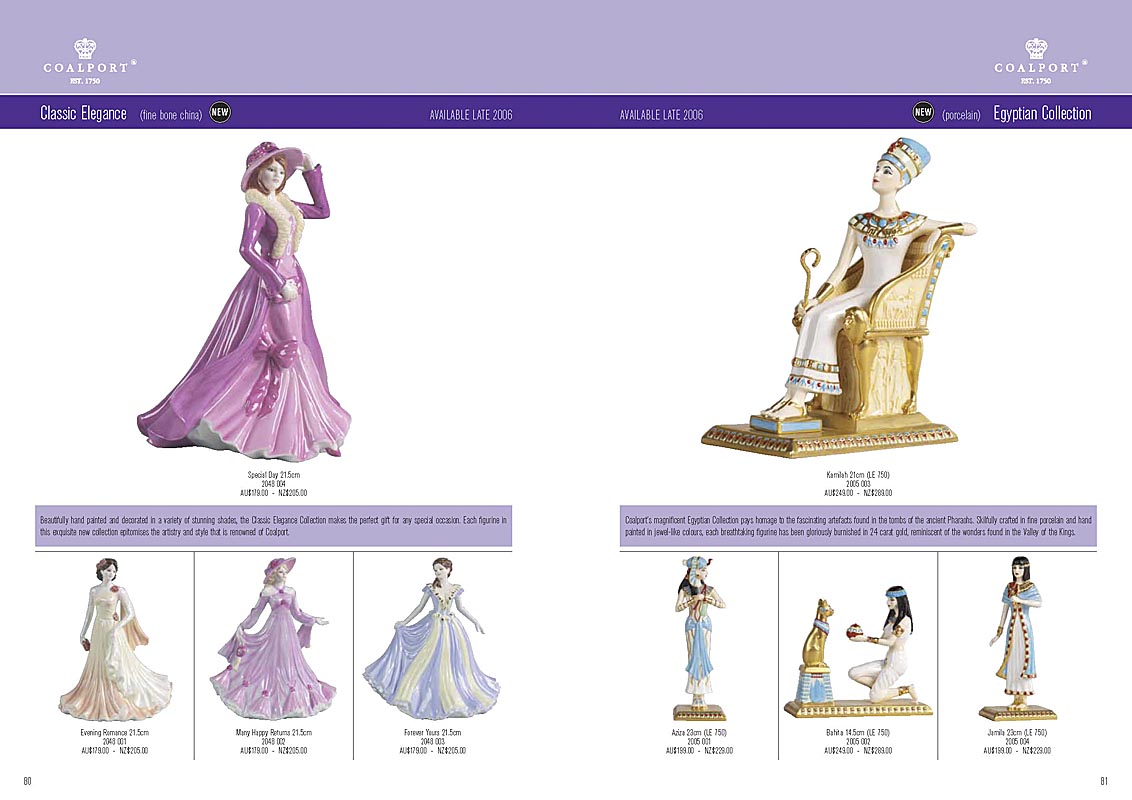Click the Coalport crown logo on left page
The width and height of the screenshot is (1132, 800).
point(85,60)
